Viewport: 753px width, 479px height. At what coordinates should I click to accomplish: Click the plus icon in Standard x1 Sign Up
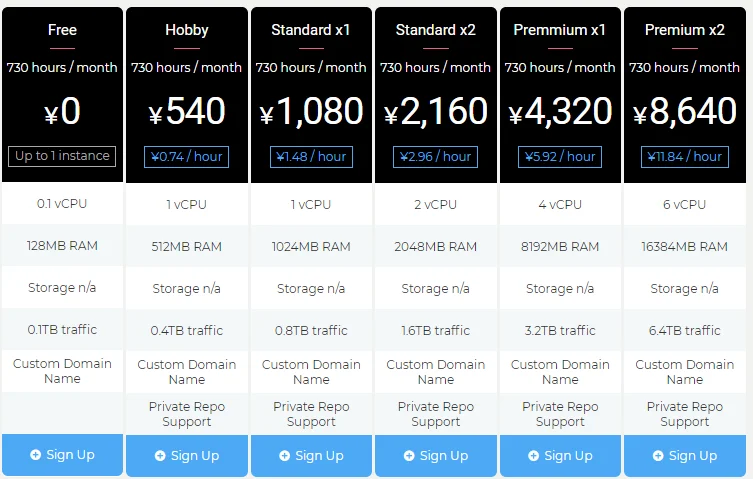(x=285, y=456)
